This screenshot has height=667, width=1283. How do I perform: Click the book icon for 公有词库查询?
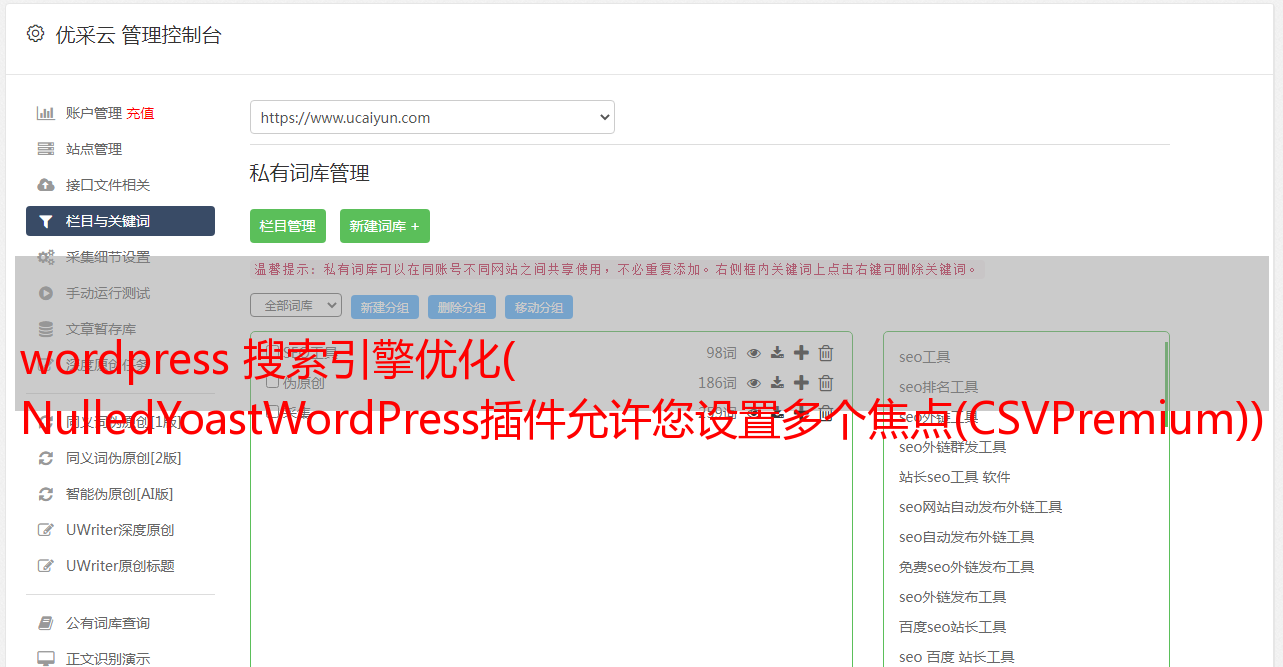tap(45, 623)
